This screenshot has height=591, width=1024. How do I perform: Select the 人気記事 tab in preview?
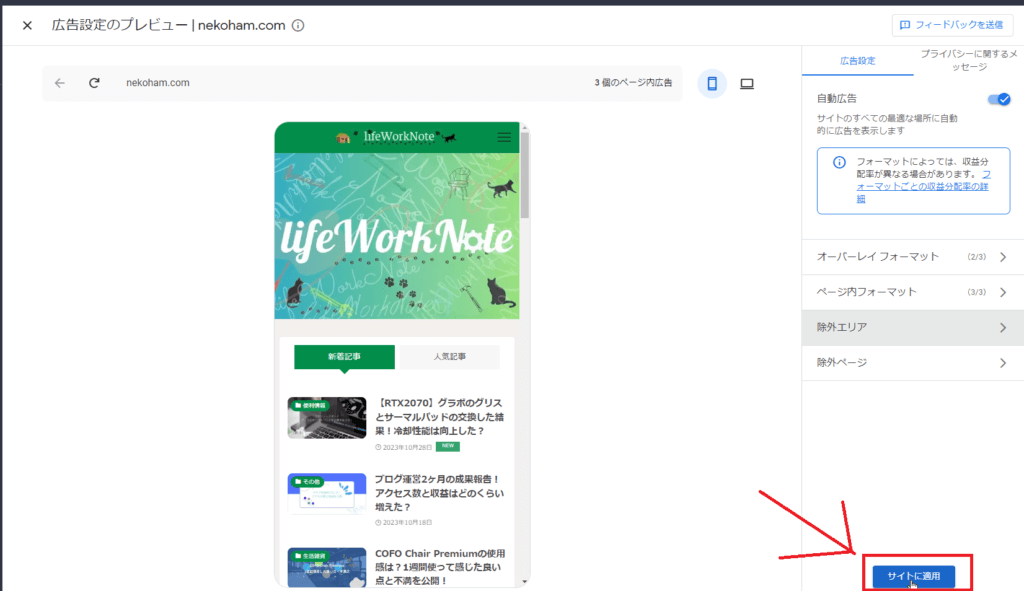click(450, 357)
